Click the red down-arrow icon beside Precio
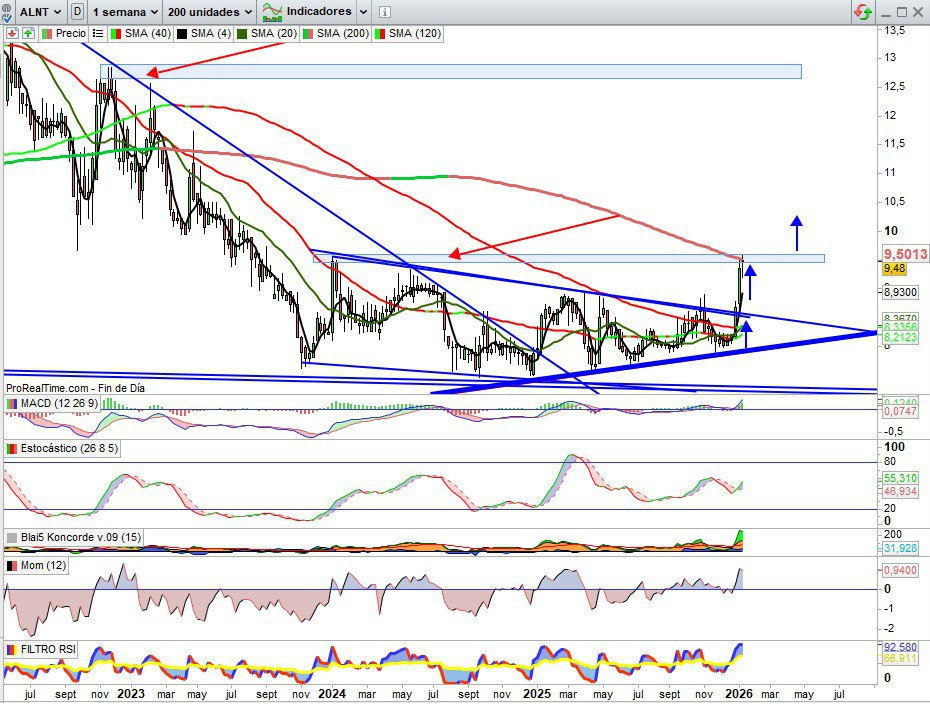The image size is (930, 704). (11, 33)
